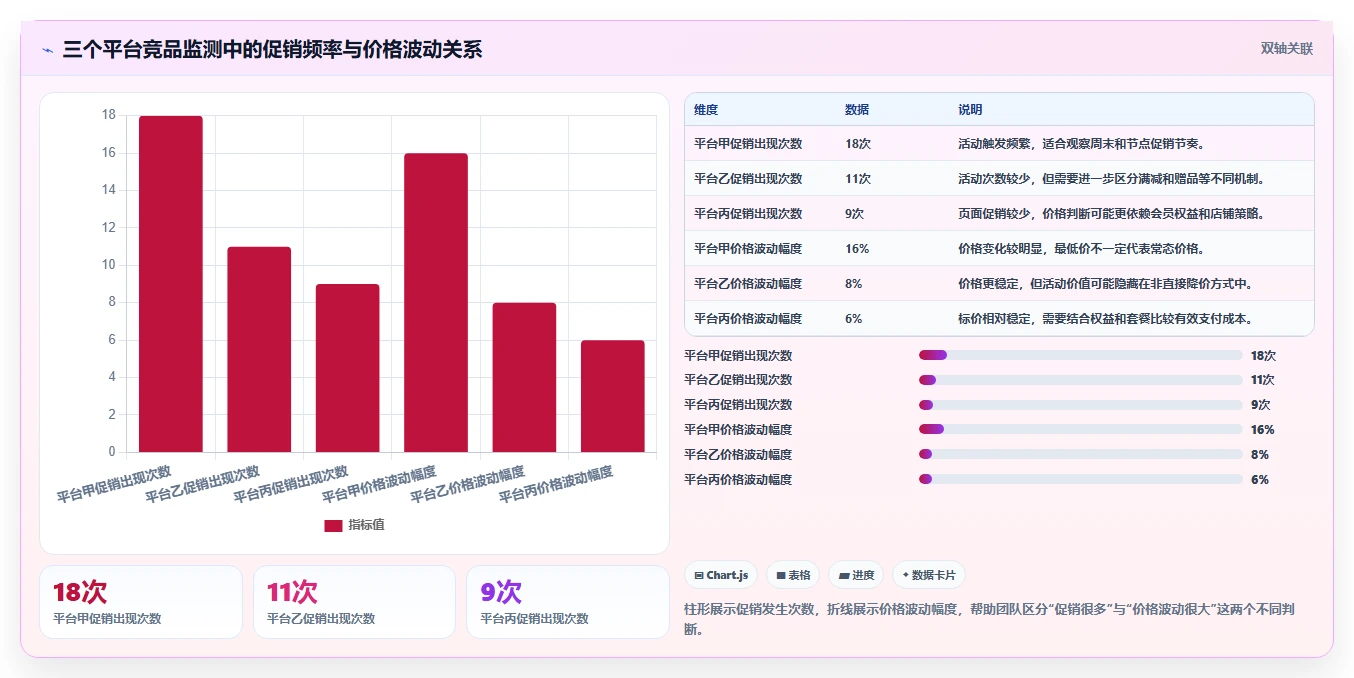Select table cell 平台乙价格波动幅度

pos(748,284)
